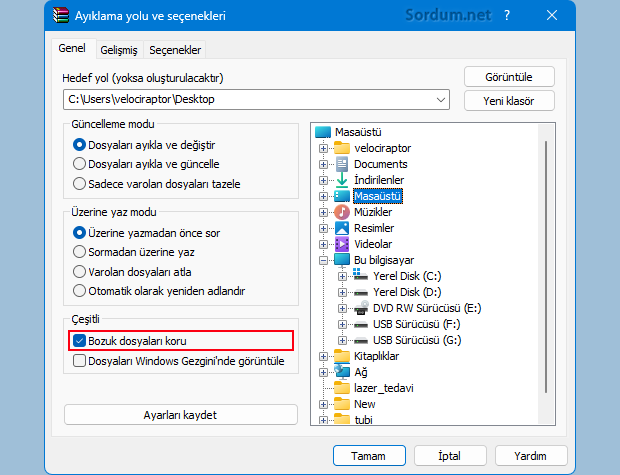
Task: Close the dialog with the X button
Action: point(552,15)
